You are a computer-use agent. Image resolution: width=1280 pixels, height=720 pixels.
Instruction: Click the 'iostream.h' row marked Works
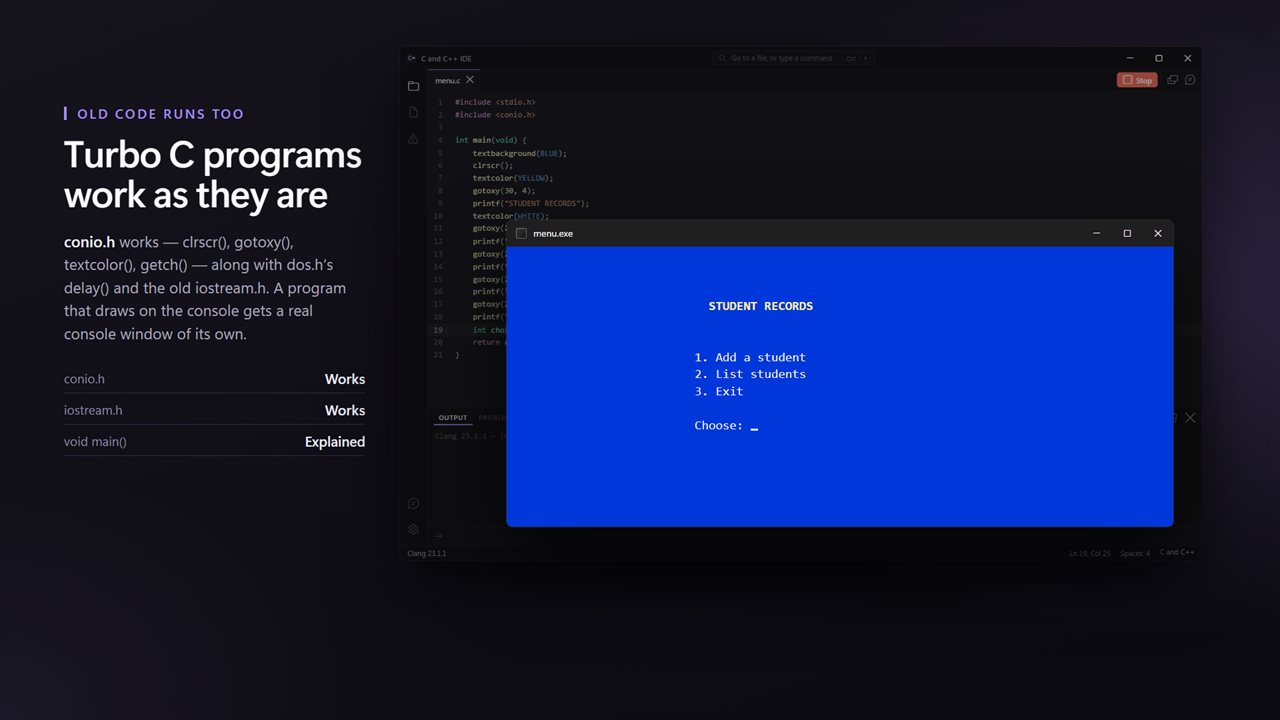(214, 410)
